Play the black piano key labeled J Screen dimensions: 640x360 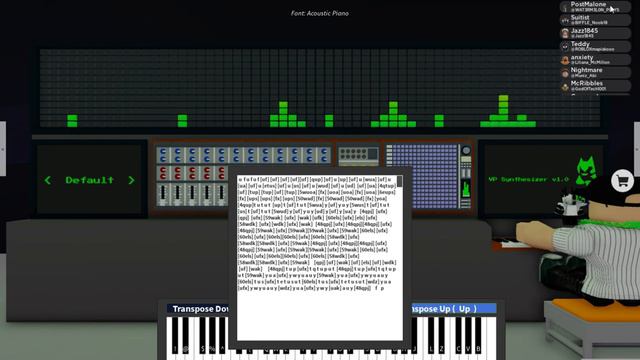414,335
